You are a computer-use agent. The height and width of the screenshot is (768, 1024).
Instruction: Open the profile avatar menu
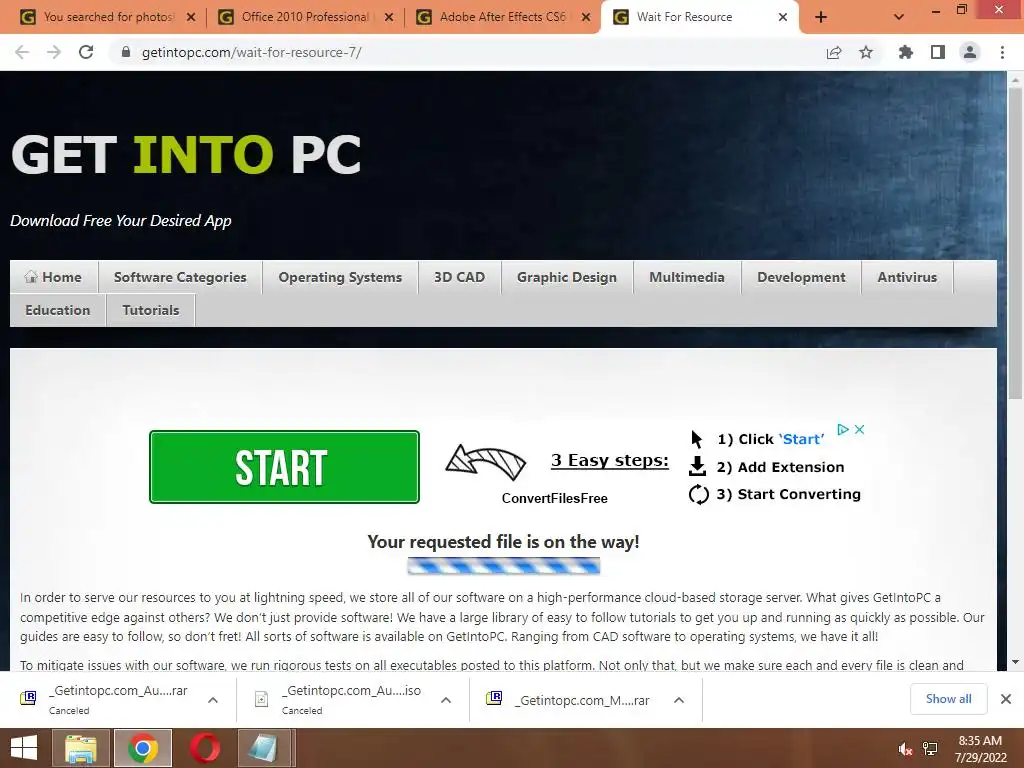pyautogui.click(x=970, y=52)
